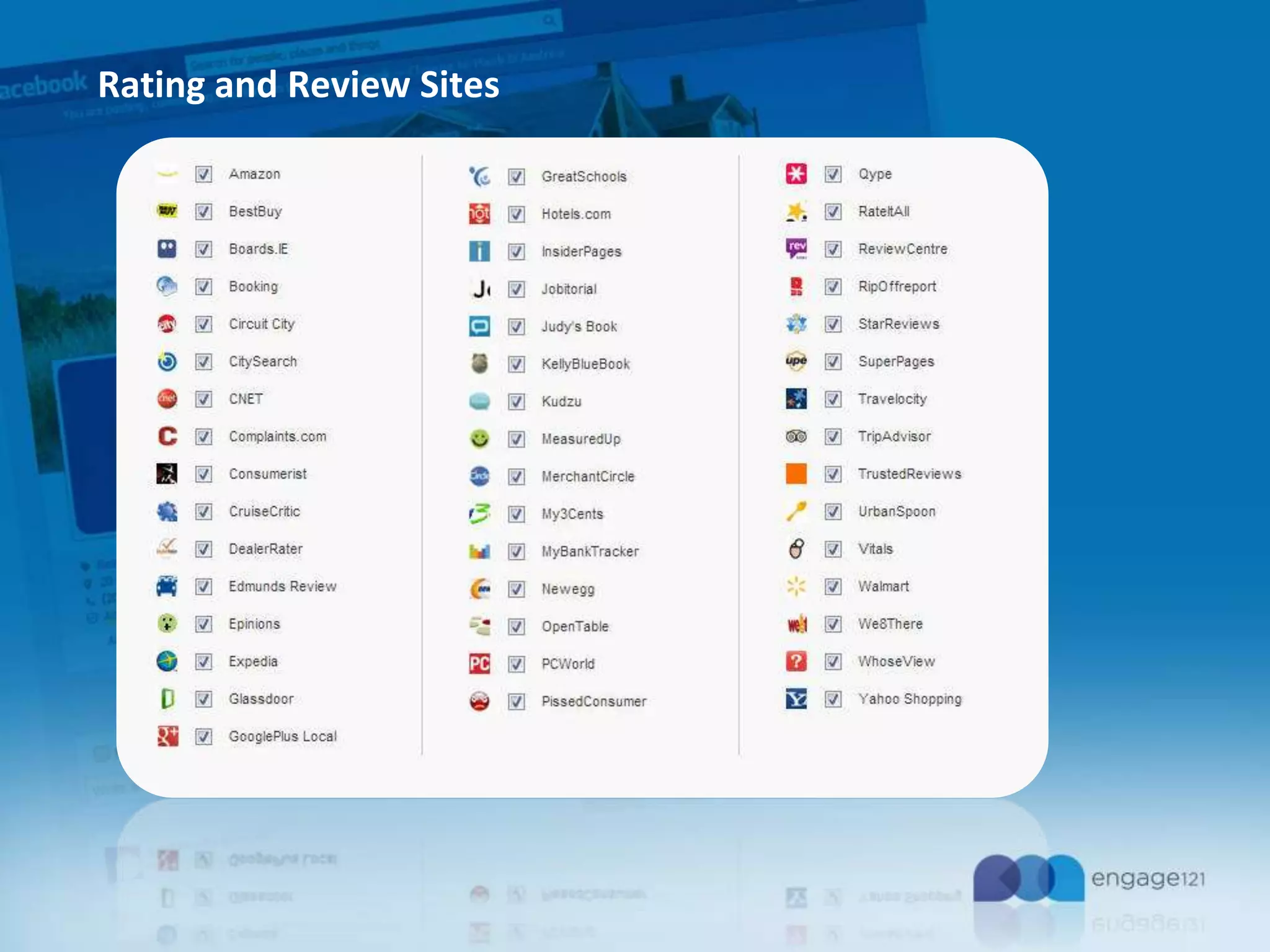Click the InsiderPages blue i icon

click(479, 252)
